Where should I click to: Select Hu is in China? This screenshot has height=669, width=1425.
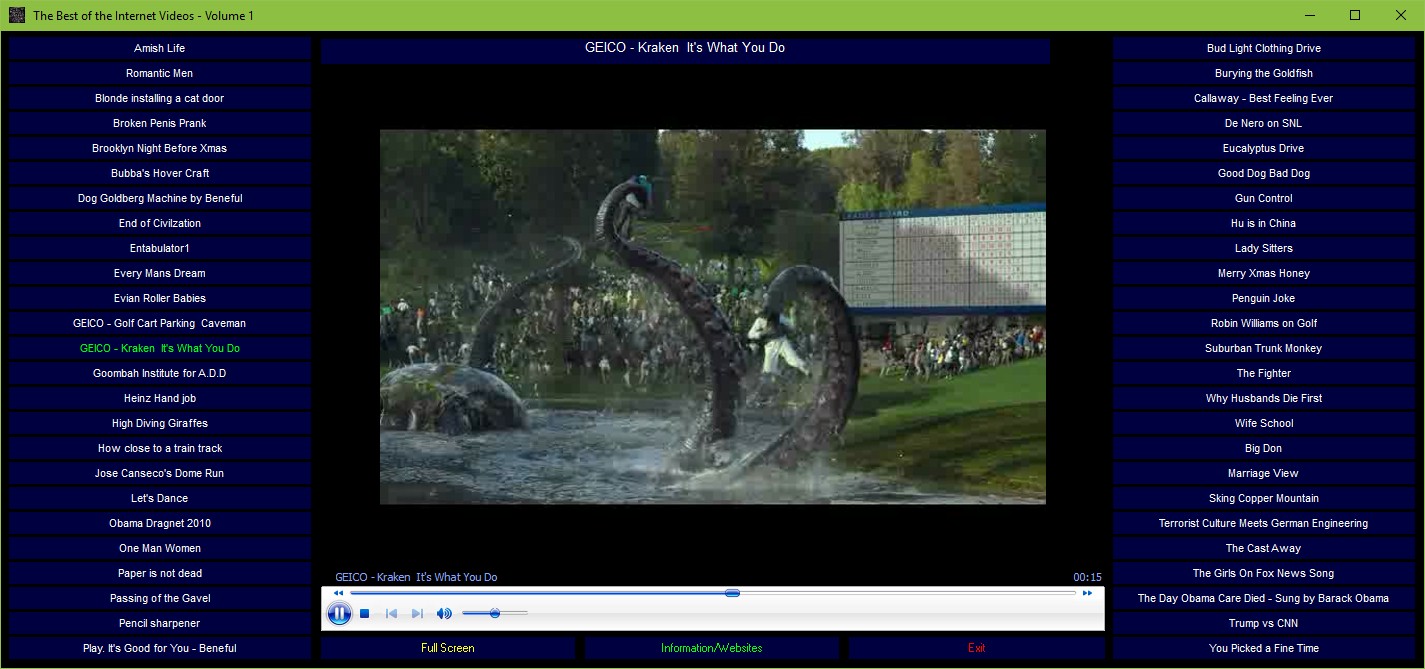tap(1264, 223)
